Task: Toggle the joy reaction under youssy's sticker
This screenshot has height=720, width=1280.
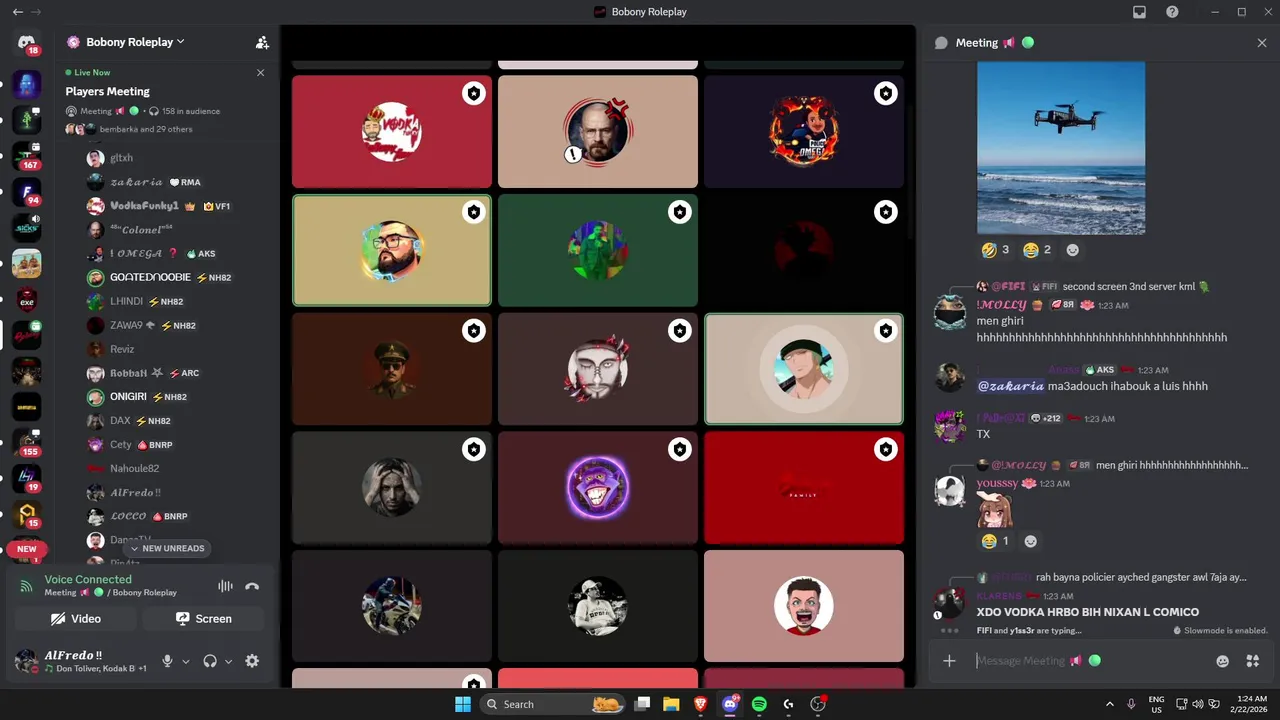Action: [996, 541]
